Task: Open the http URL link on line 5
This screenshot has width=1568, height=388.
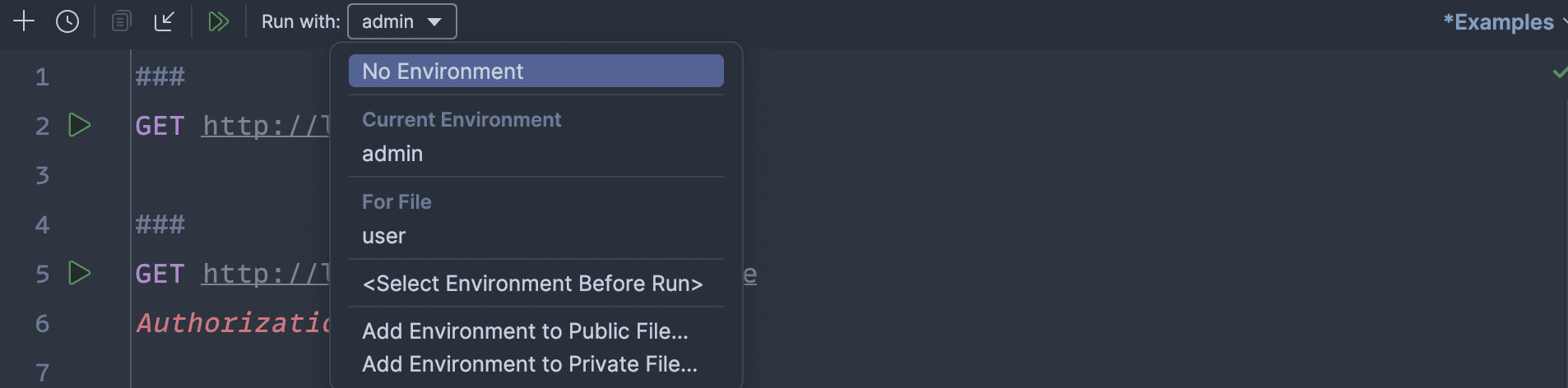Action: [x=266, y=274]
